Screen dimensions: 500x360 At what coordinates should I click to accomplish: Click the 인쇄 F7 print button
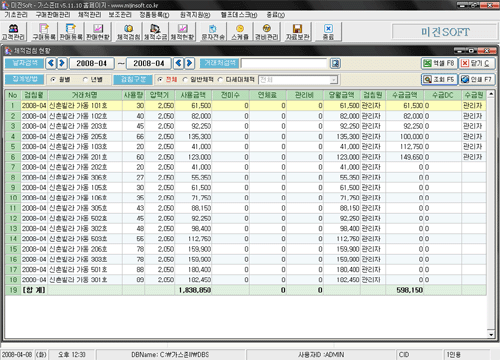(x=477, y=79)
